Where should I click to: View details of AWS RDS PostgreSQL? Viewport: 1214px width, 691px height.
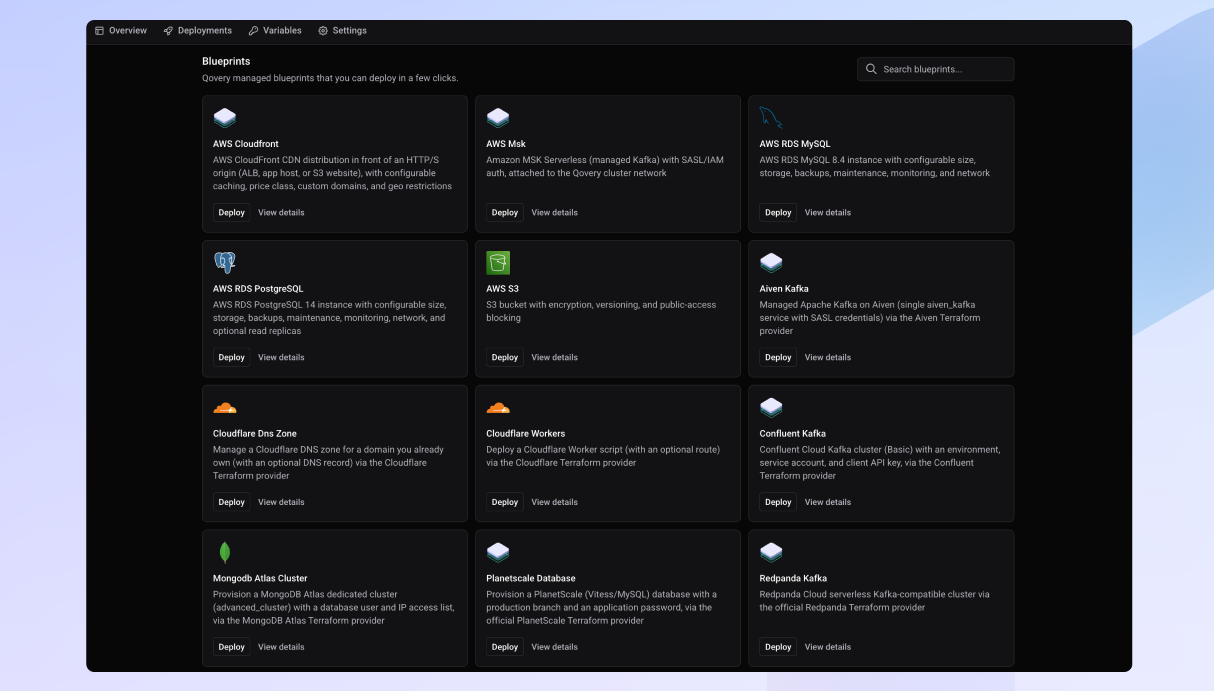pyautogui.click(x=281, y=357)
